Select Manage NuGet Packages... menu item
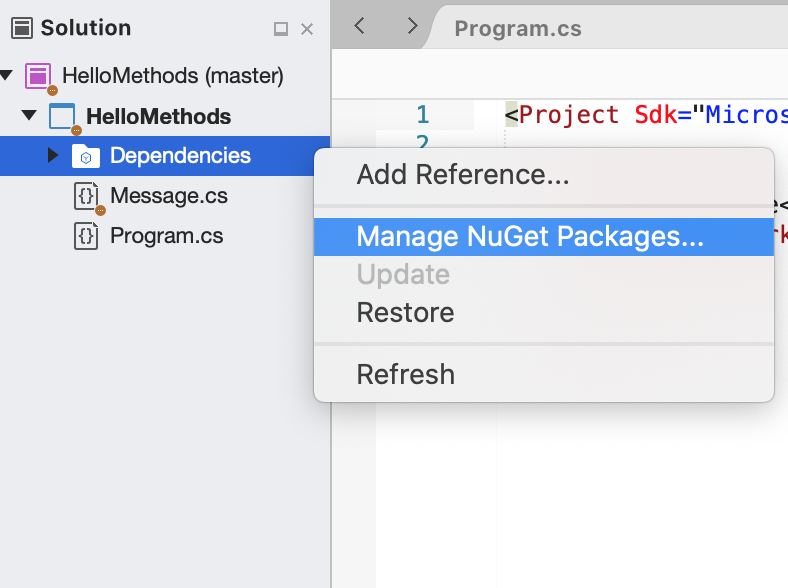 tap(530, 237)
